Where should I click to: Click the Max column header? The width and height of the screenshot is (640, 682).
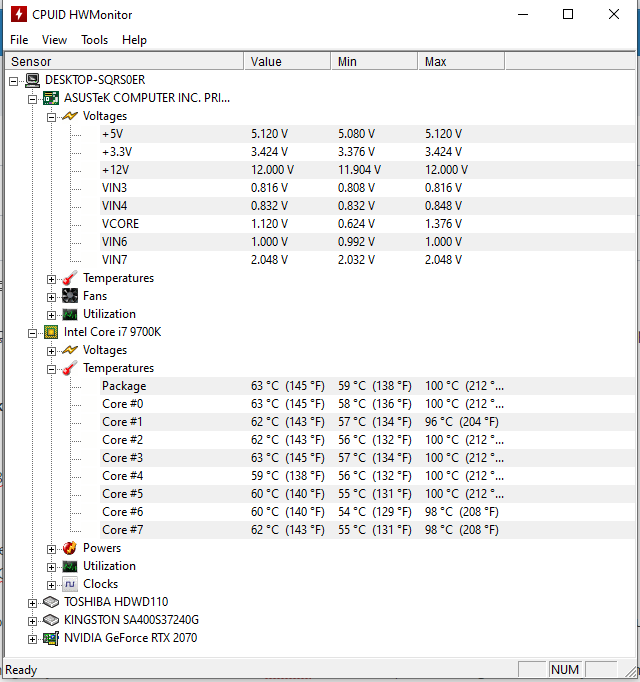click(x=462, y=61)
